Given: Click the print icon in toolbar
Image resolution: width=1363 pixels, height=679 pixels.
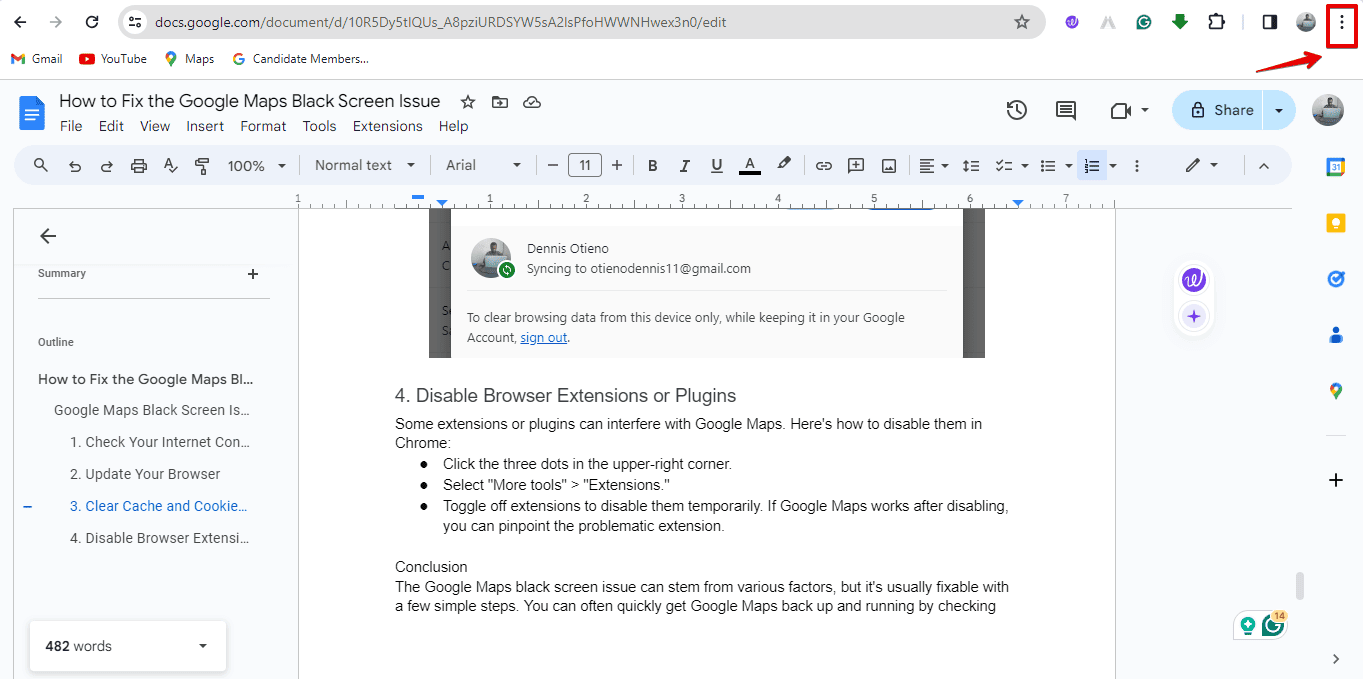Looking at the screenshot, I should pos(139,166).
